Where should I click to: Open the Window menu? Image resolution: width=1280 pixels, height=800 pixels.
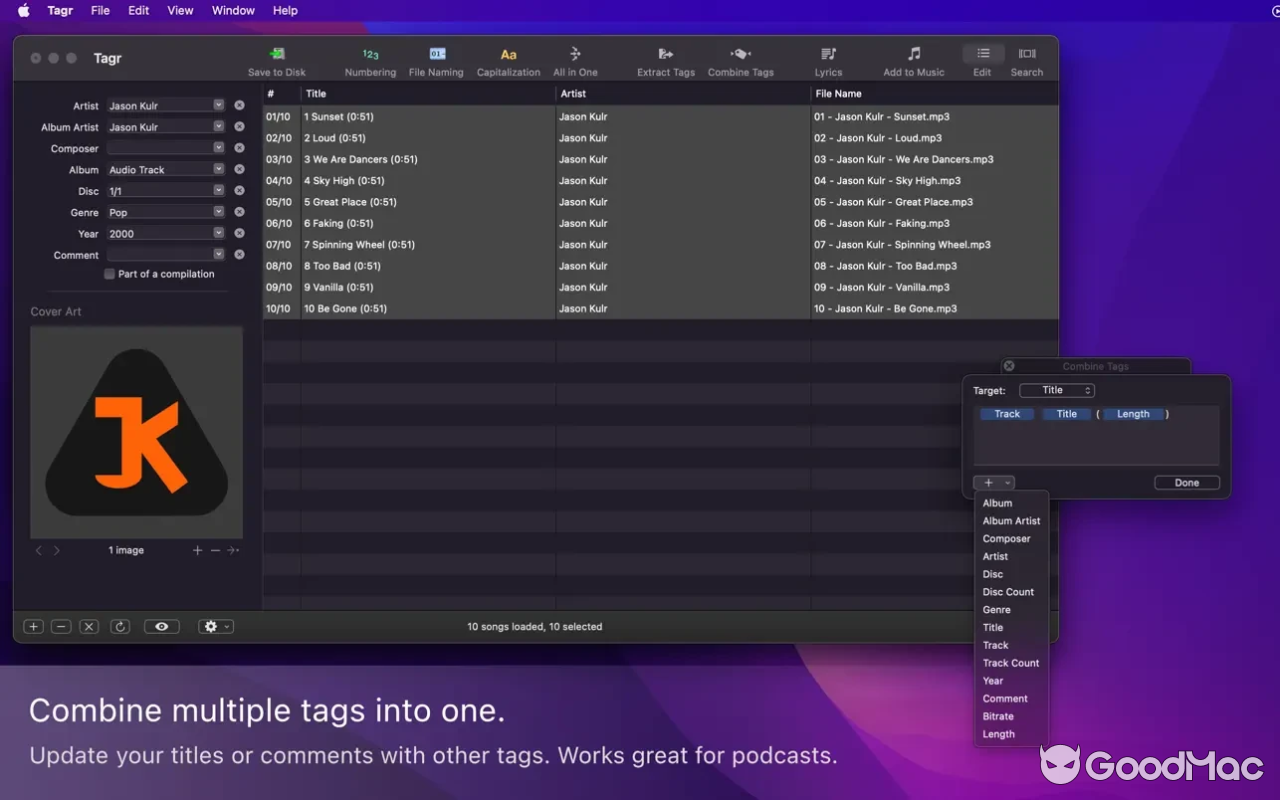click(x=232, y=11)
